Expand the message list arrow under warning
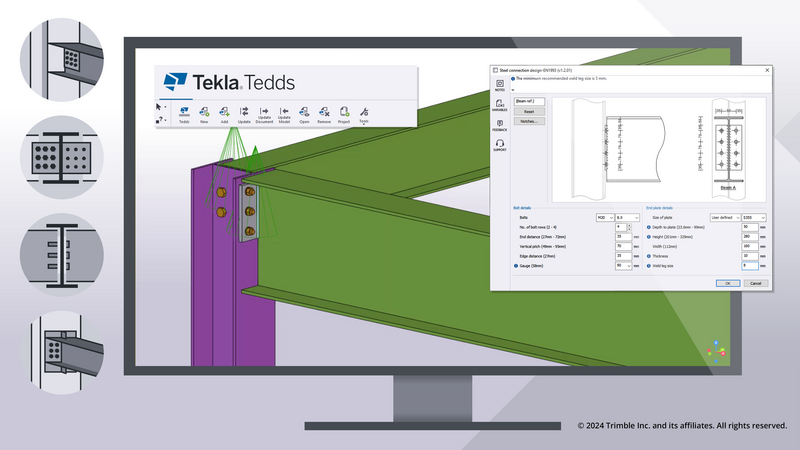The height and width of the screenshot is (450, 800). (513, 90)
